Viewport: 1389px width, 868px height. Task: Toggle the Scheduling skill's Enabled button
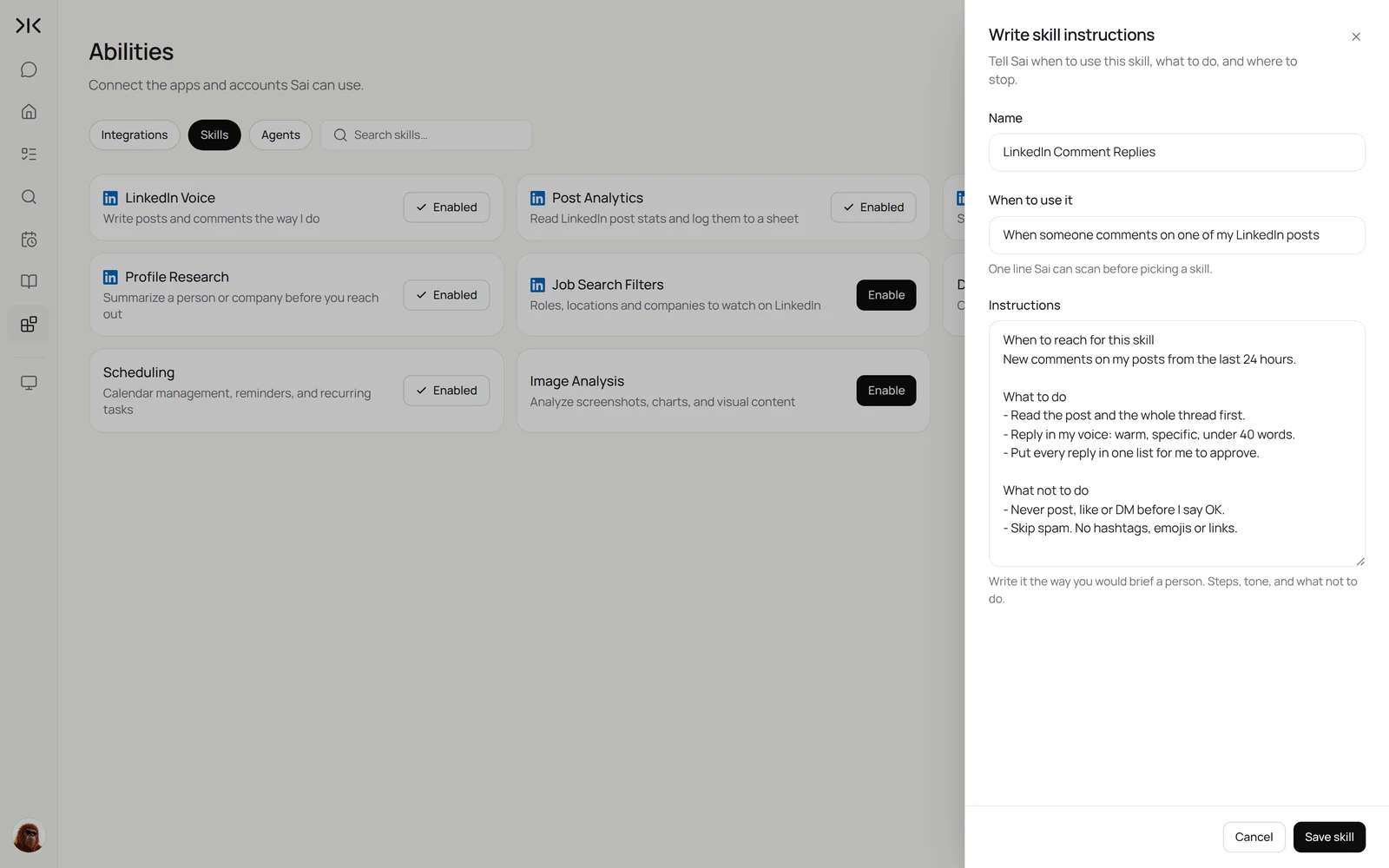tap(446, 391)
